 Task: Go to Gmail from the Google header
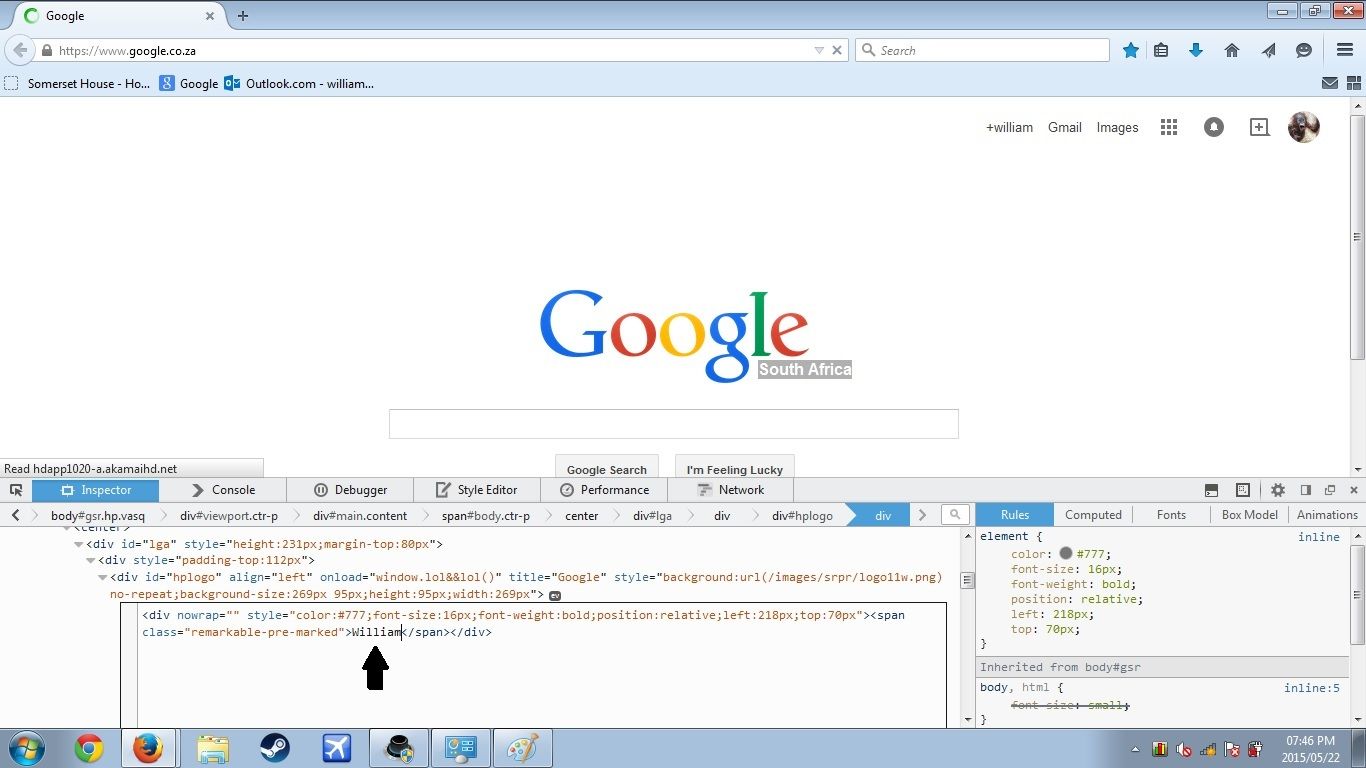pos(1064,127)
